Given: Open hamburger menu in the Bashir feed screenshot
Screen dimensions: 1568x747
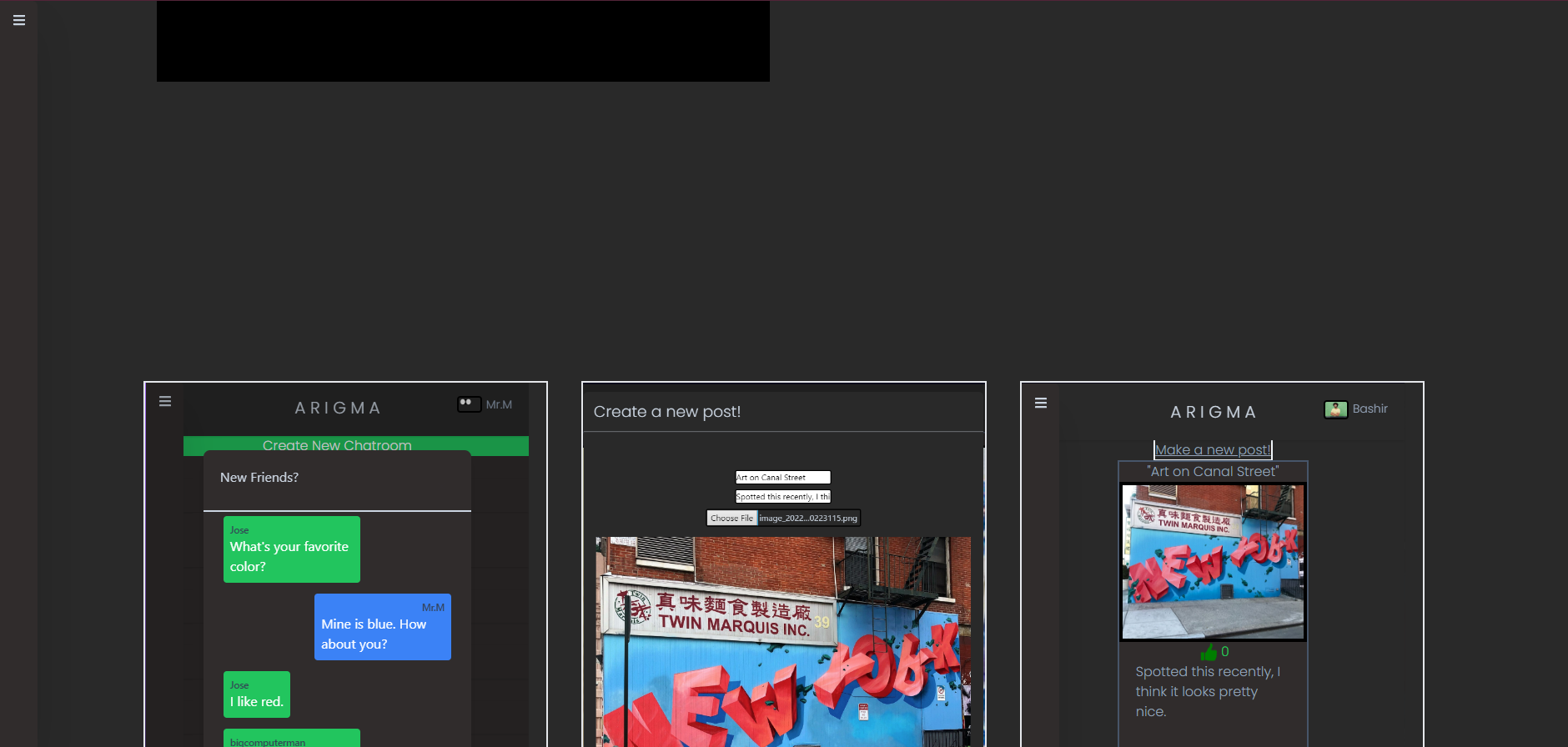Looking at the screenshot, I should tap(1041, 403).
